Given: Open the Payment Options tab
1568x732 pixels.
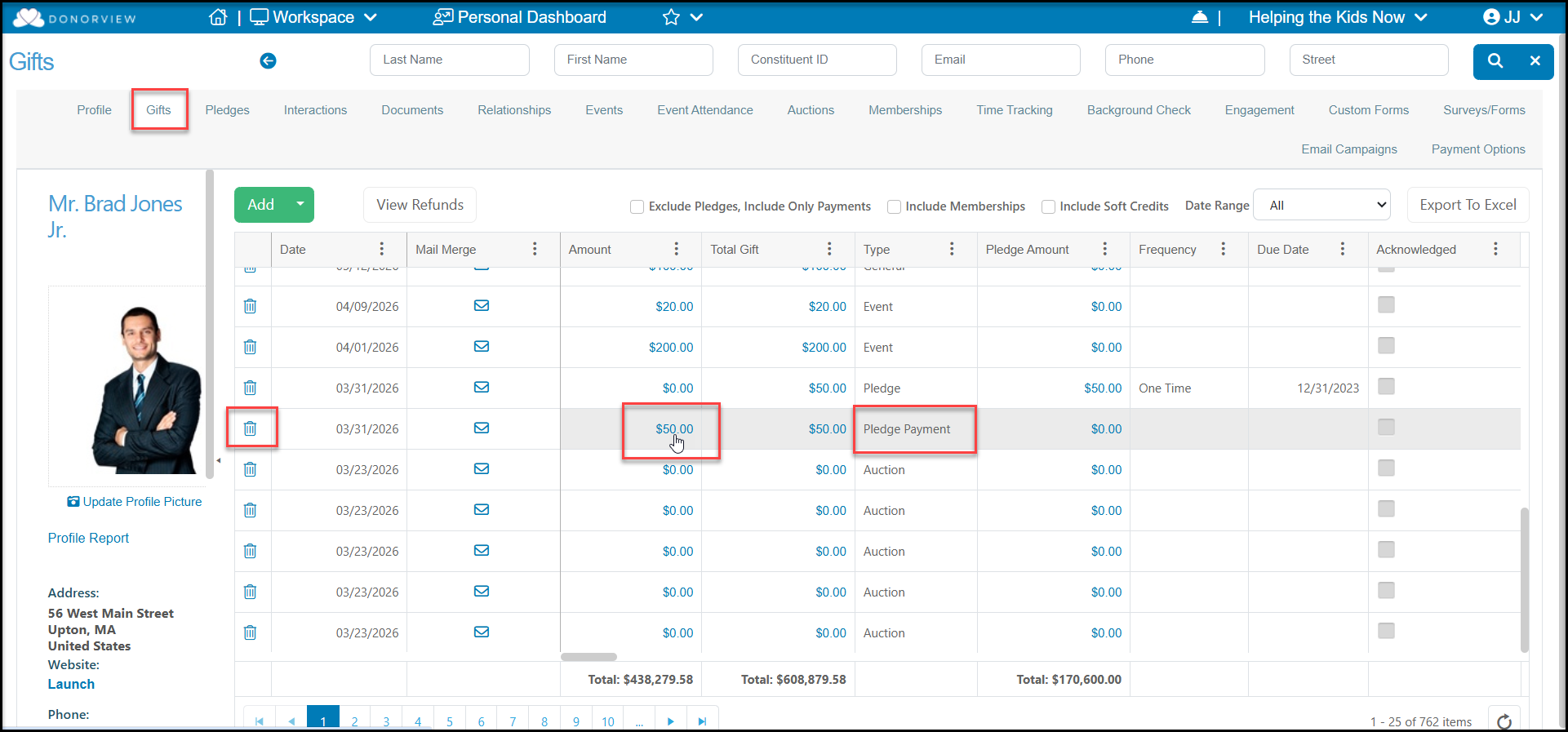Looking at the screenshot, I should (x=1478, y=149).
